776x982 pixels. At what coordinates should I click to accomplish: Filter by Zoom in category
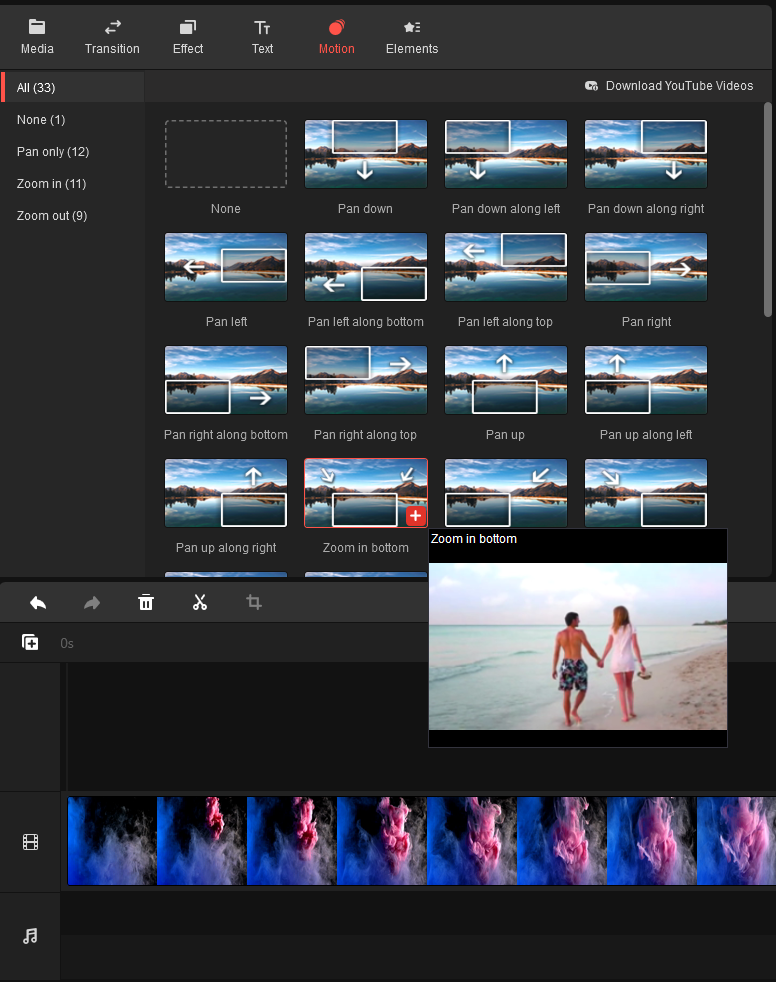click(x=51, y=184)
